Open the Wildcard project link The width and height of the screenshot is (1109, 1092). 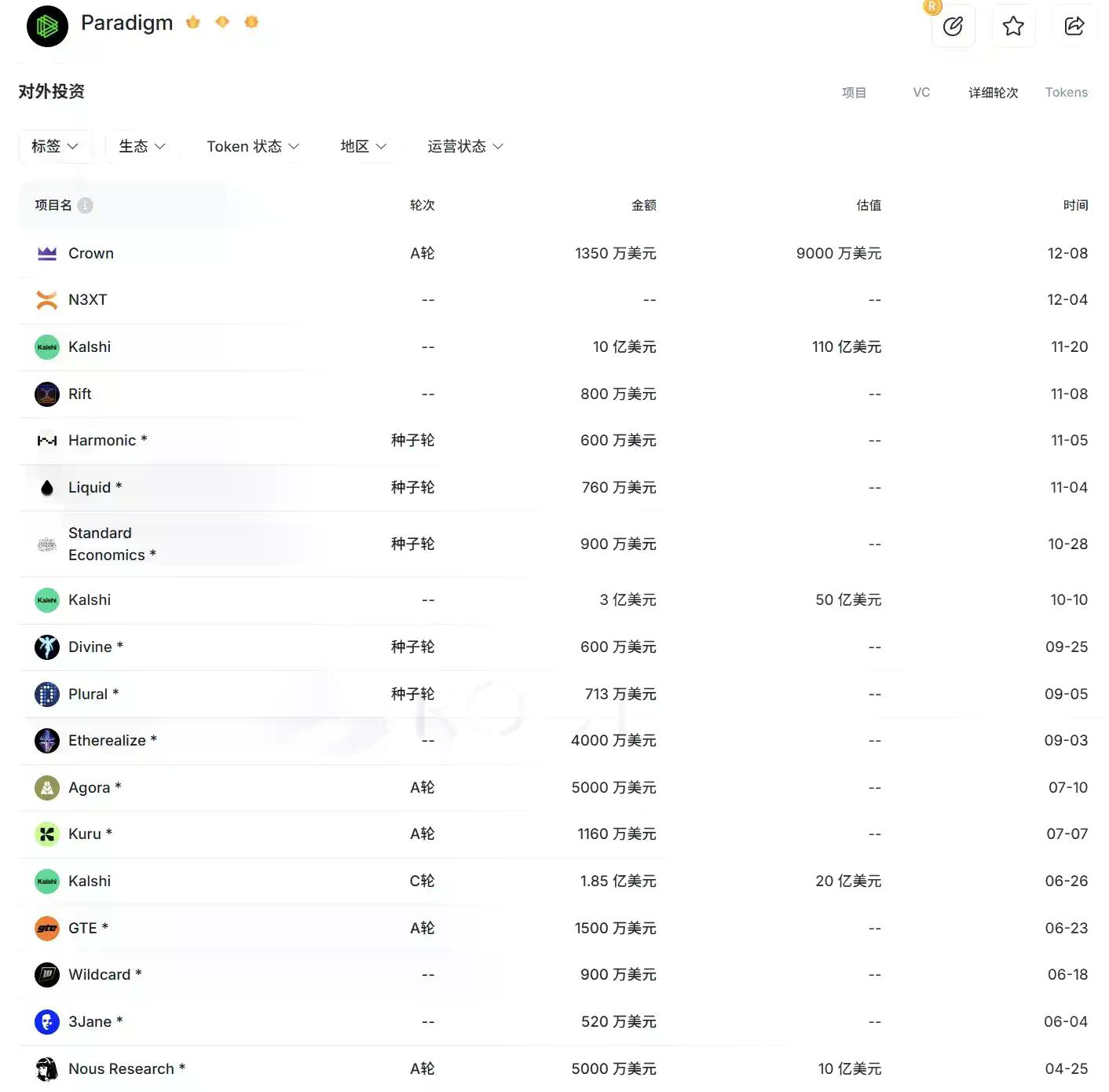(x=104, y=974)
